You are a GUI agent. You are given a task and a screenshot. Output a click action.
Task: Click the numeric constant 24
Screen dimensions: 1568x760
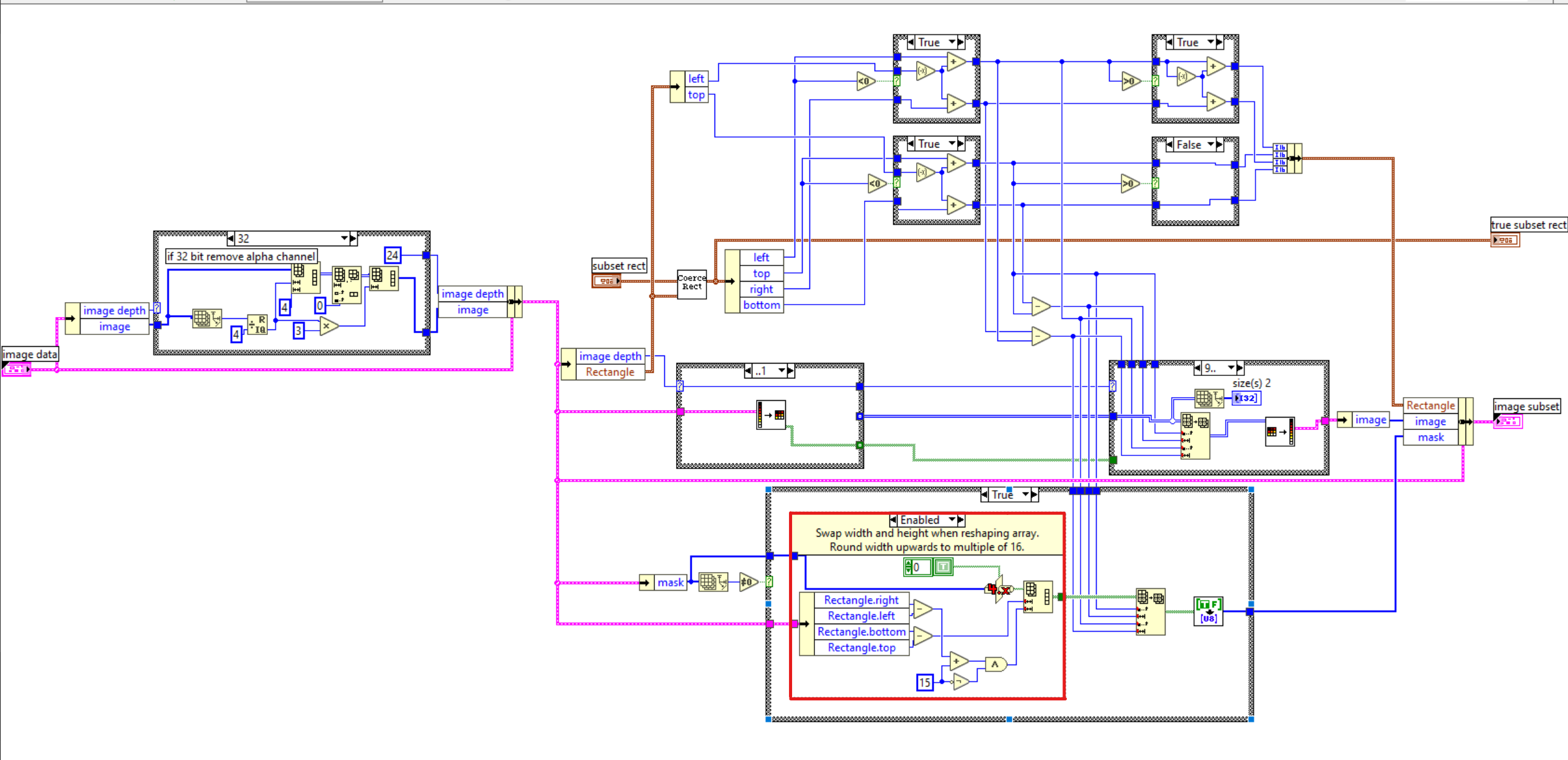click(x=393, y=255)
